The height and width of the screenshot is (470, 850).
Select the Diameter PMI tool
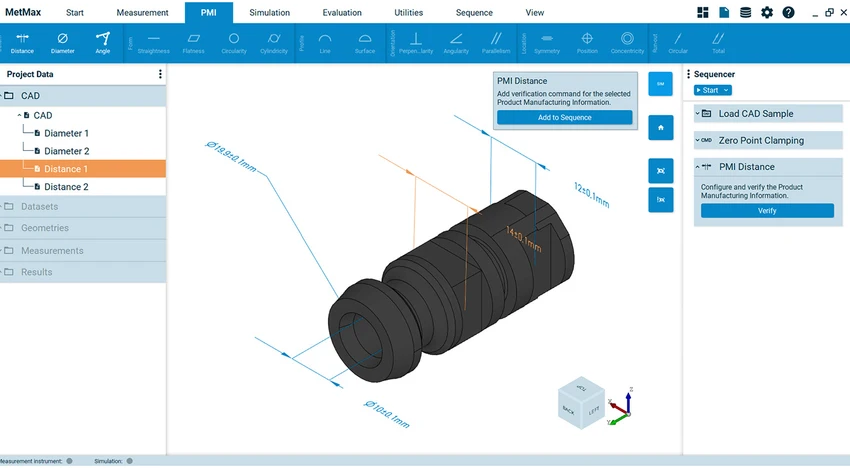pos(62,43)
